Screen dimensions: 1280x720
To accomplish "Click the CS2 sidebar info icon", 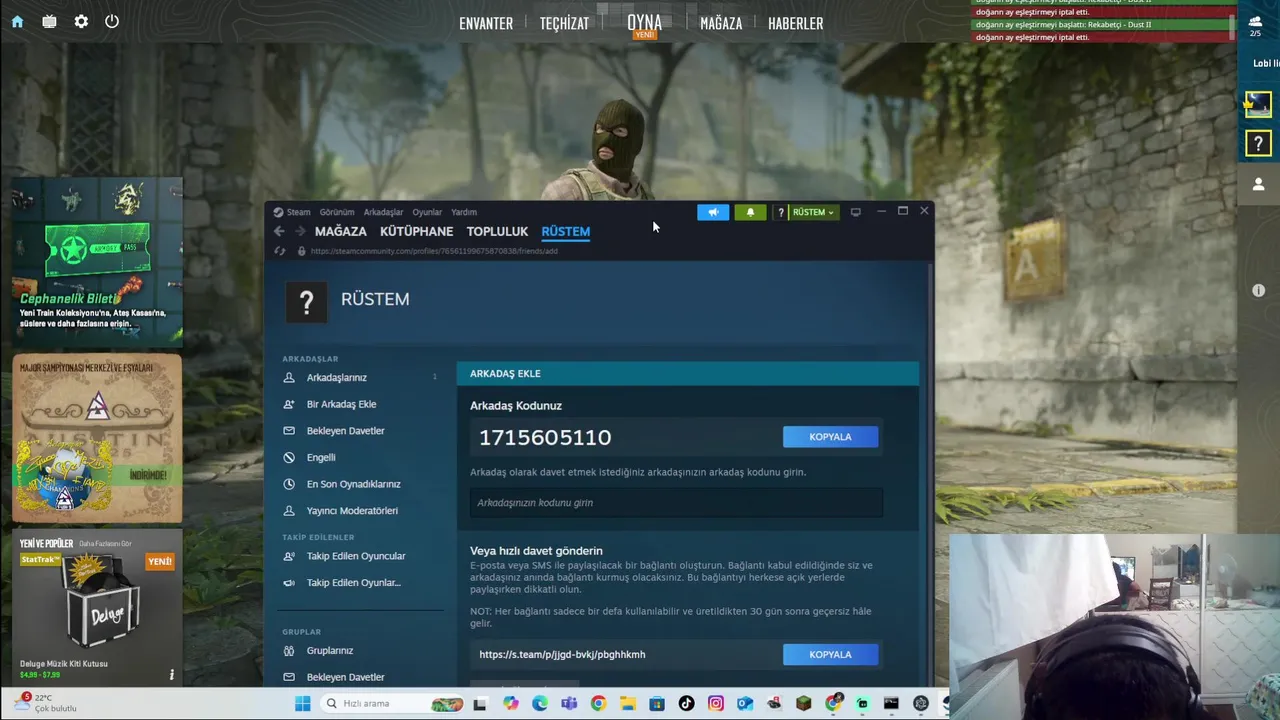I will [1258, 290].
